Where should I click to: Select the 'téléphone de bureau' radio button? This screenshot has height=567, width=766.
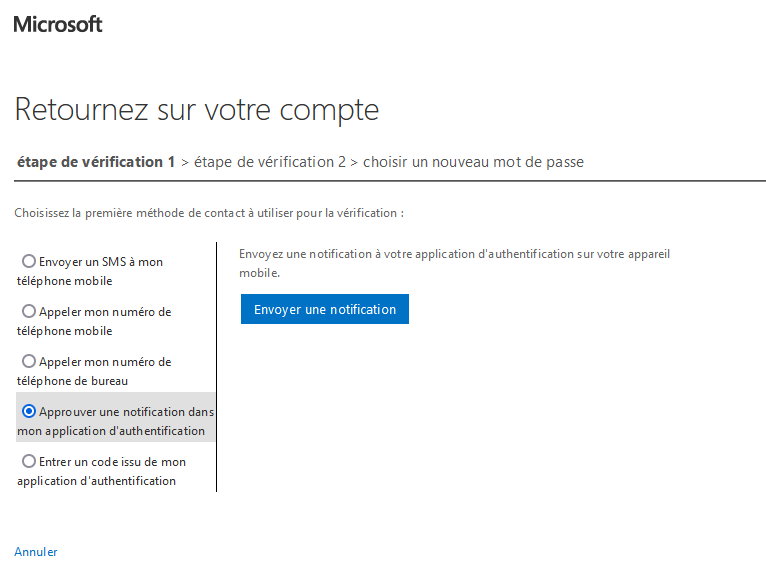29,361
